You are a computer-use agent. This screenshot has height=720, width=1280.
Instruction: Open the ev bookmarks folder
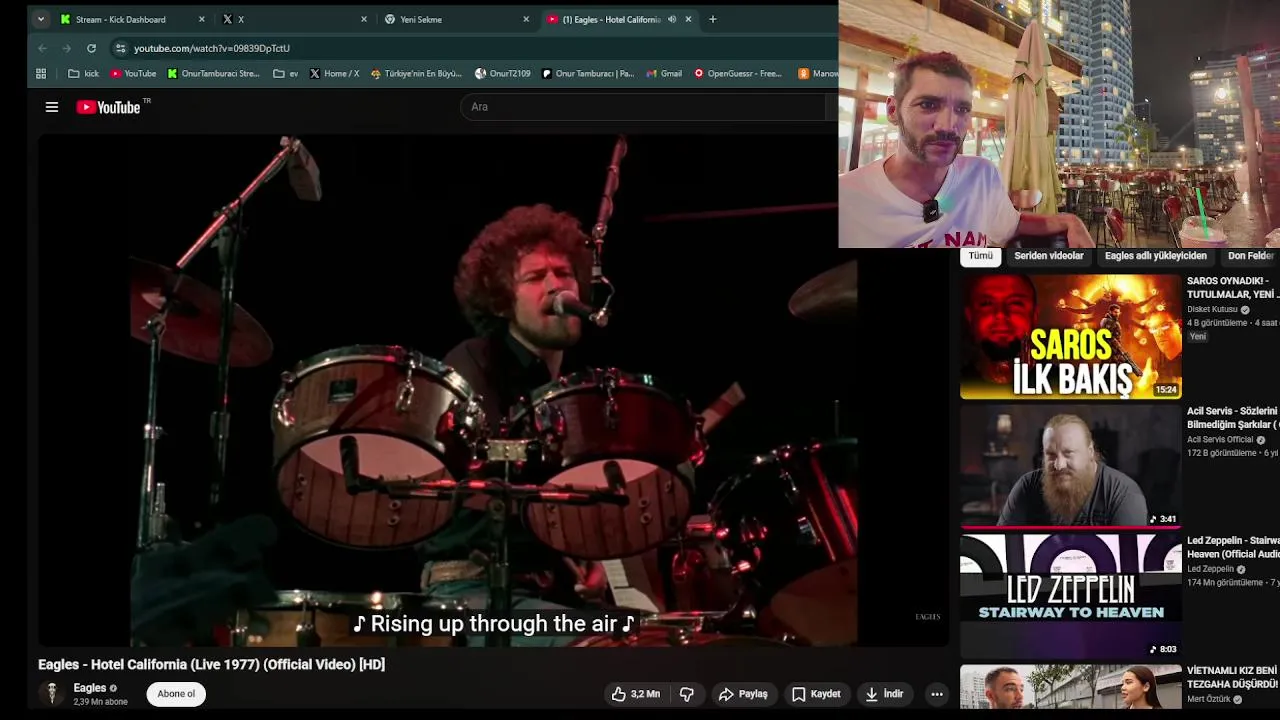point(285,73)
